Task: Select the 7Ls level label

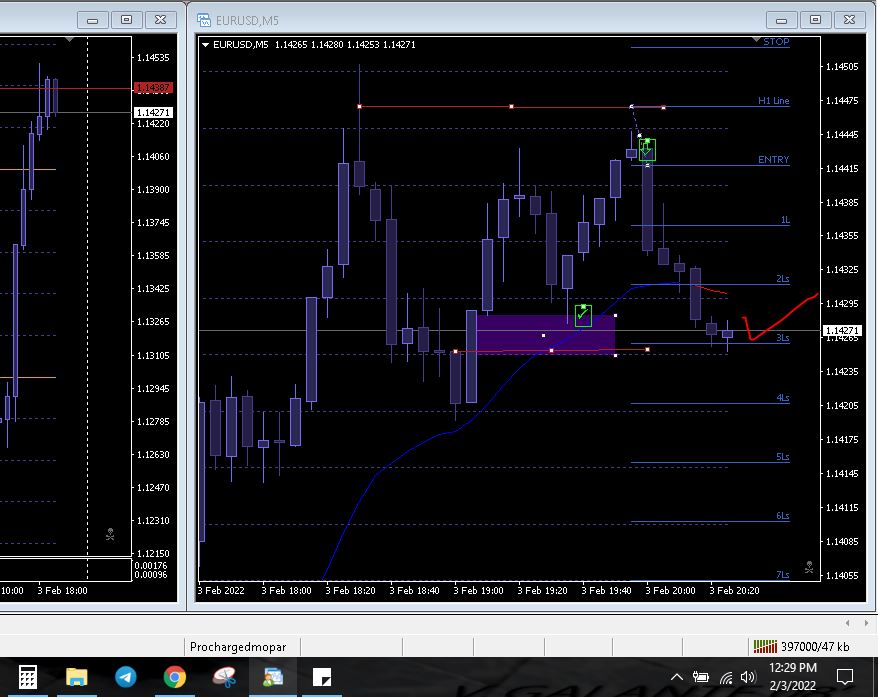Action: [783, 575]
